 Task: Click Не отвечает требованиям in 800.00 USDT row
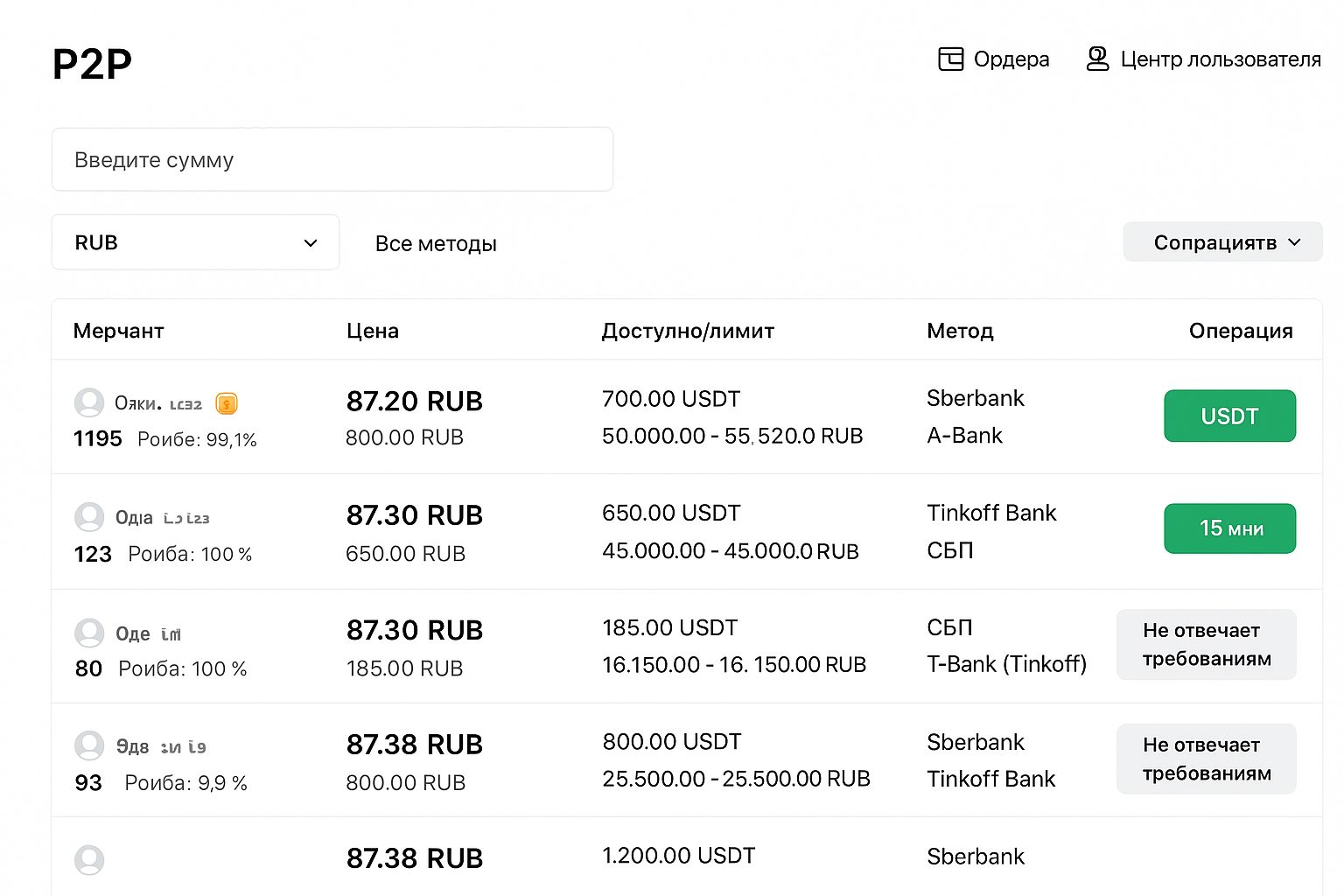(x=1207, y=759)
